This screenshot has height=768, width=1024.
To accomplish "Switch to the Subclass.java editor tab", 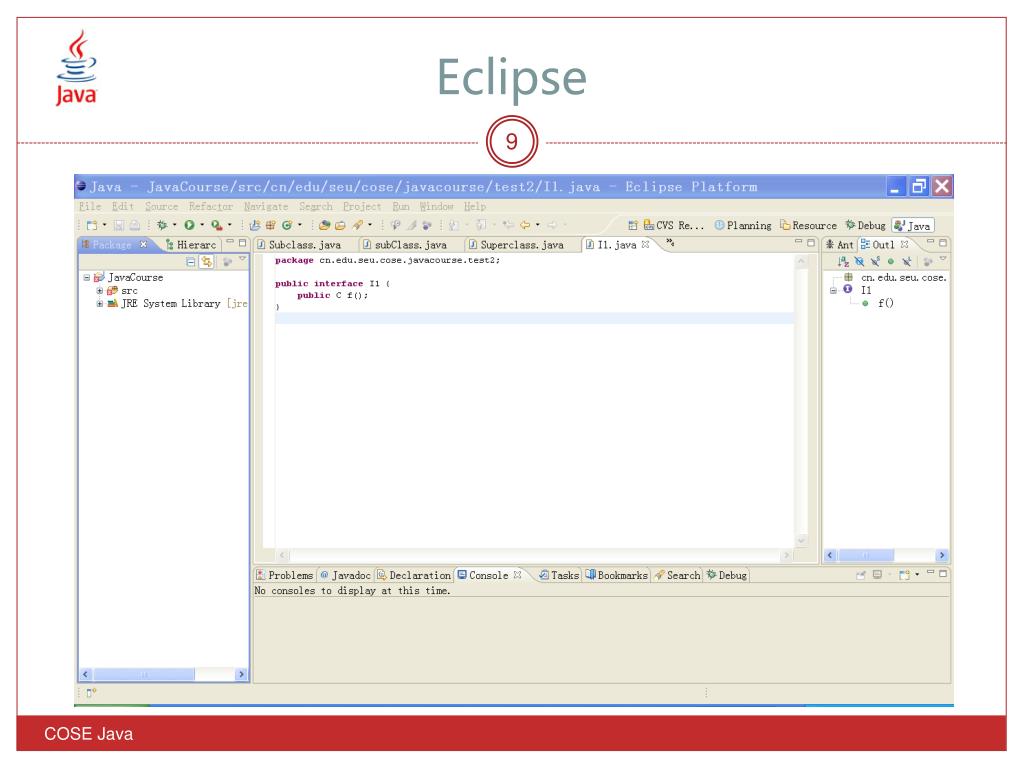I will pos(299,245).
